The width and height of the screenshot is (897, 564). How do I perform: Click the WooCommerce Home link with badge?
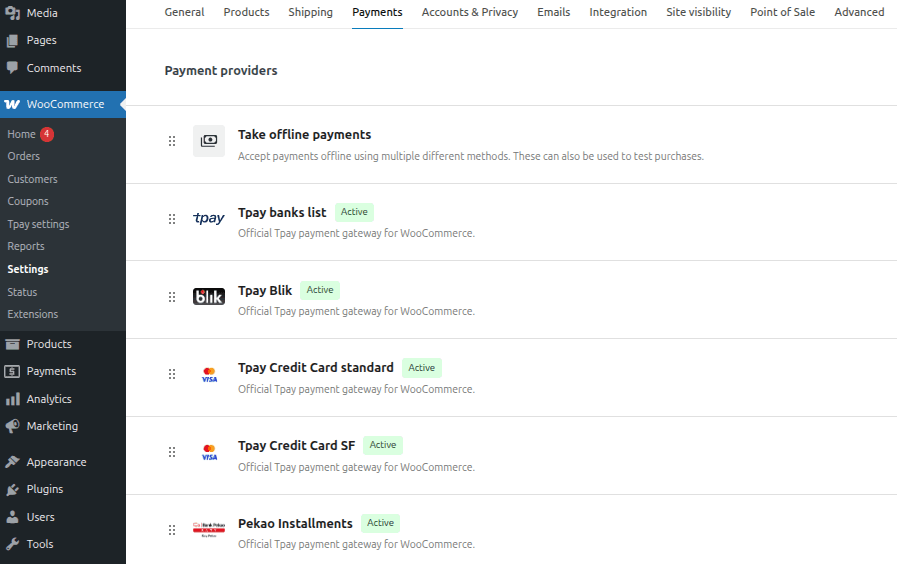(x=21, y=134)
